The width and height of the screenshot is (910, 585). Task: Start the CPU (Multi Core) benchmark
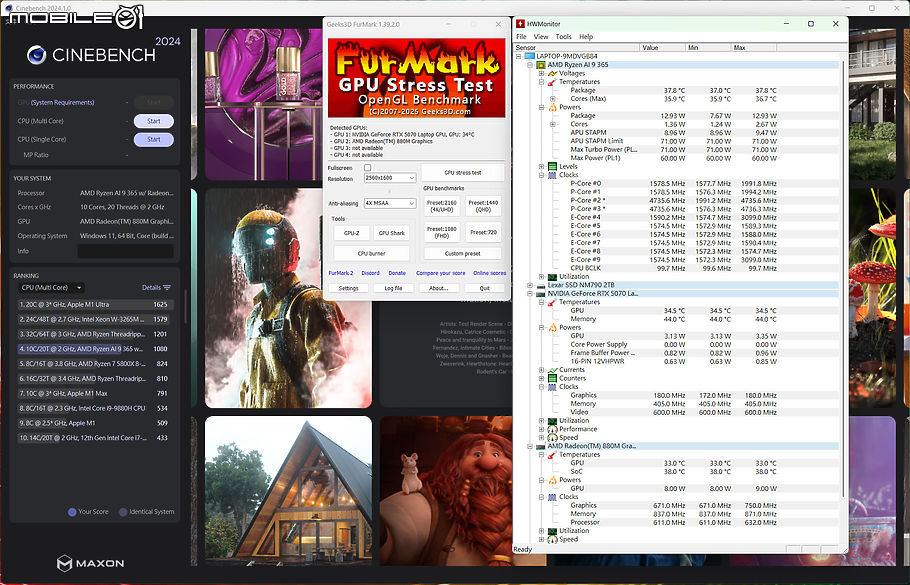pyautogui.click(x=154, y=121)
